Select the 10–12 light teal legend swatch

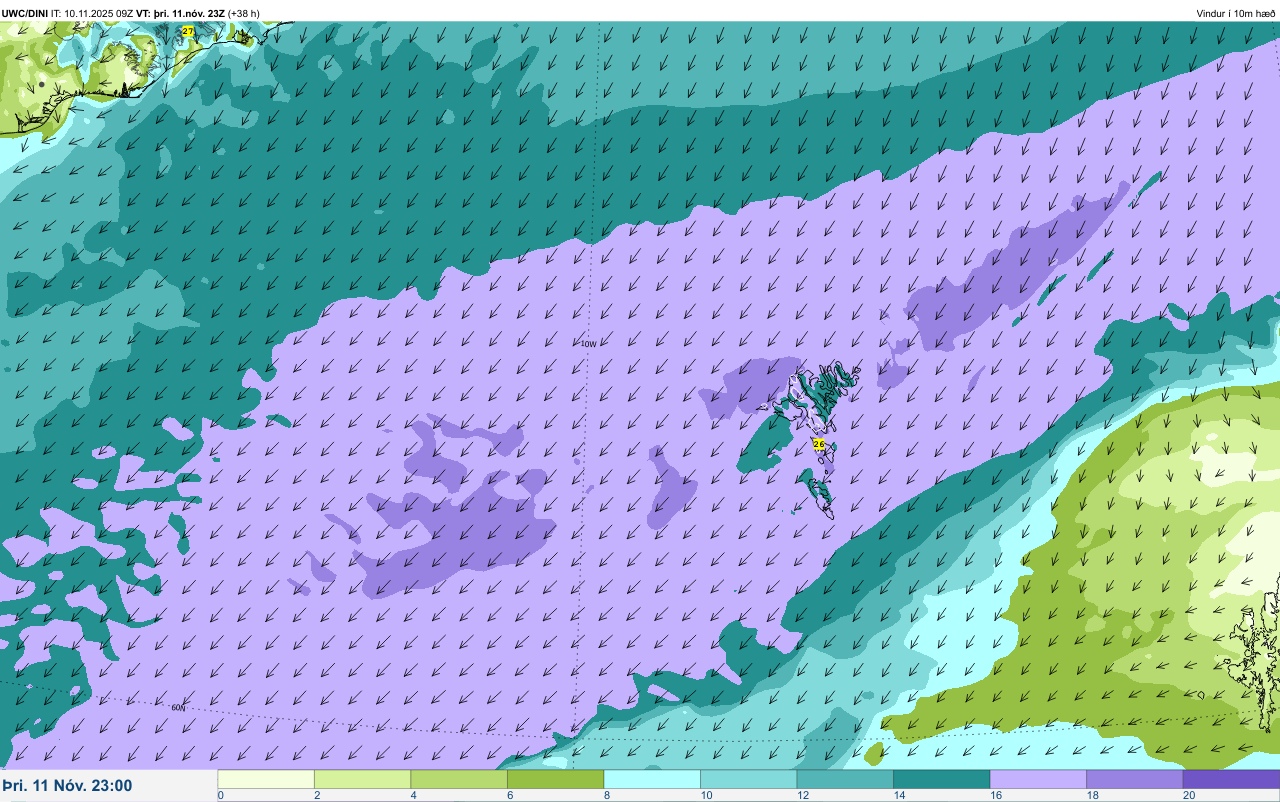point(749,779)
